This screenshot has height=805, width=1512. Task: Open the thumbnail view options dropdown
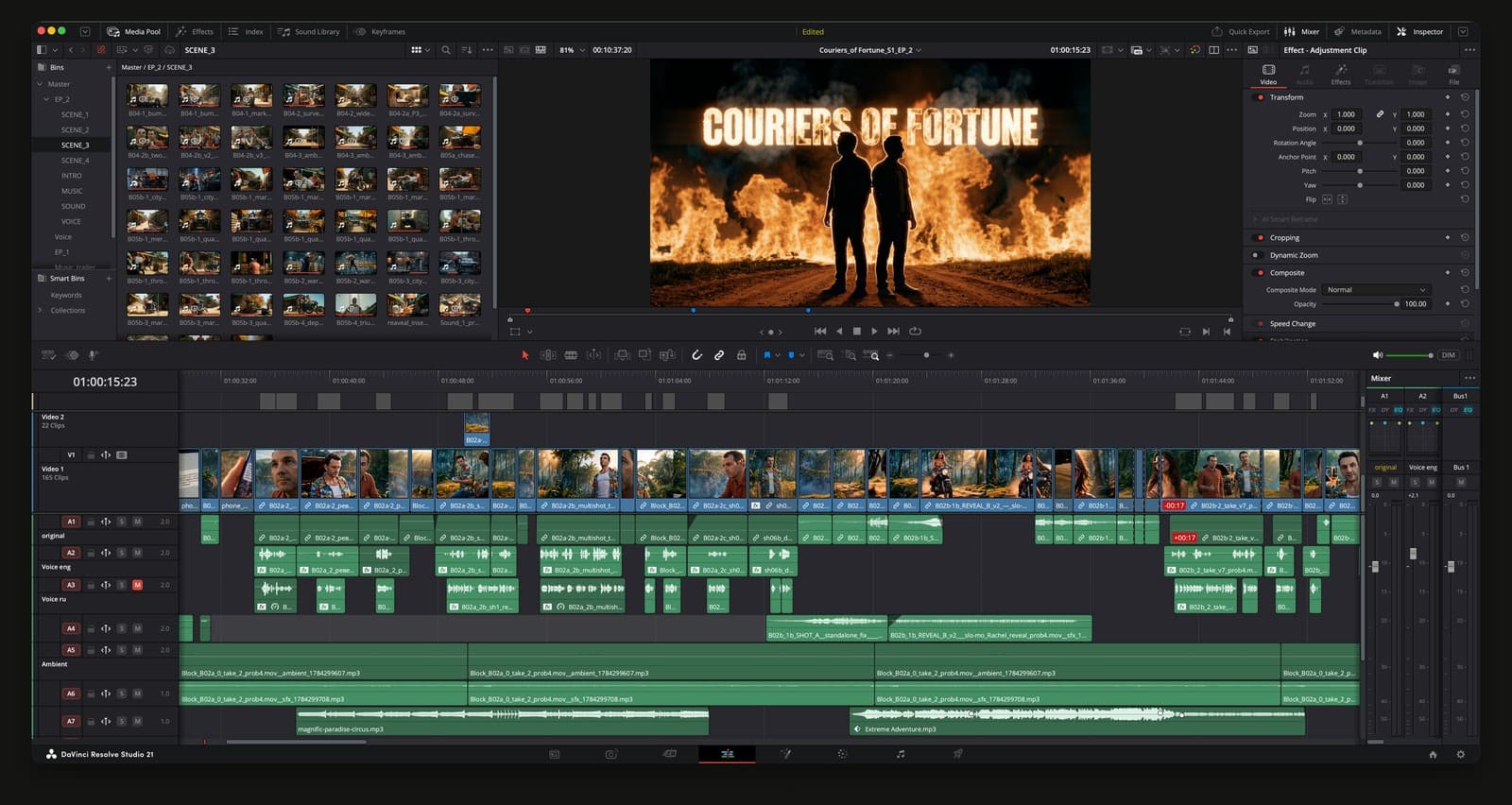pos(421,50)
